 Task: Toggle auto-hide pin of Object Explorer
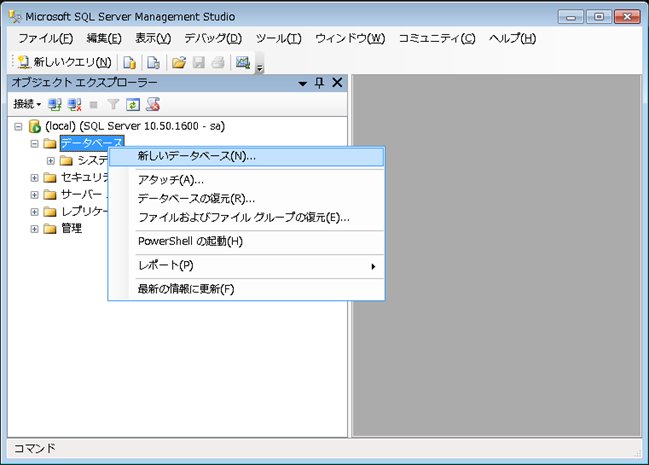tap(319, 82)
